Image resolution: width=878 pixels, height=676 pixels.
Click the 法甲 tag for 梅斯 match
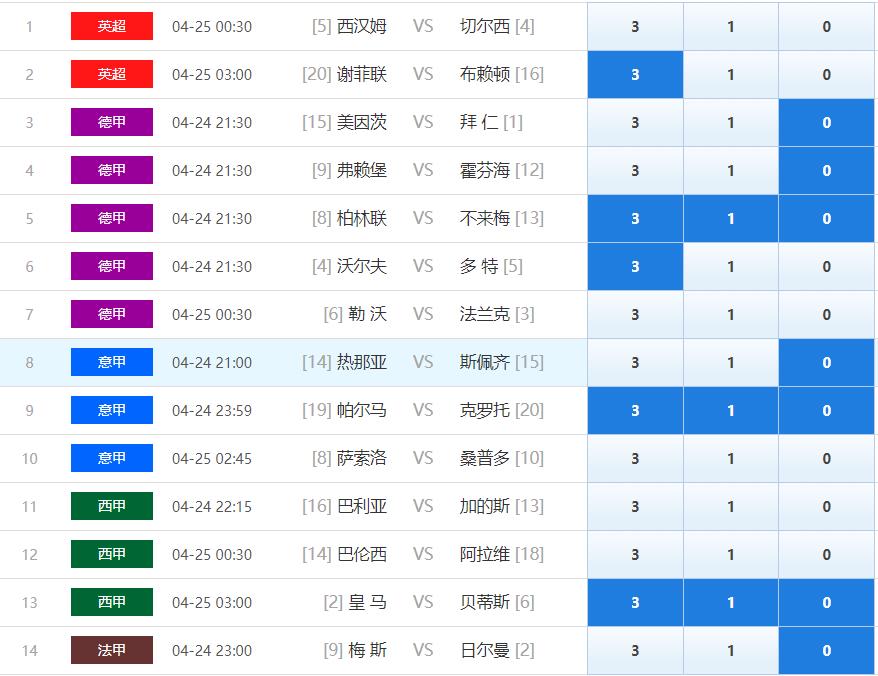coord(112,650)
